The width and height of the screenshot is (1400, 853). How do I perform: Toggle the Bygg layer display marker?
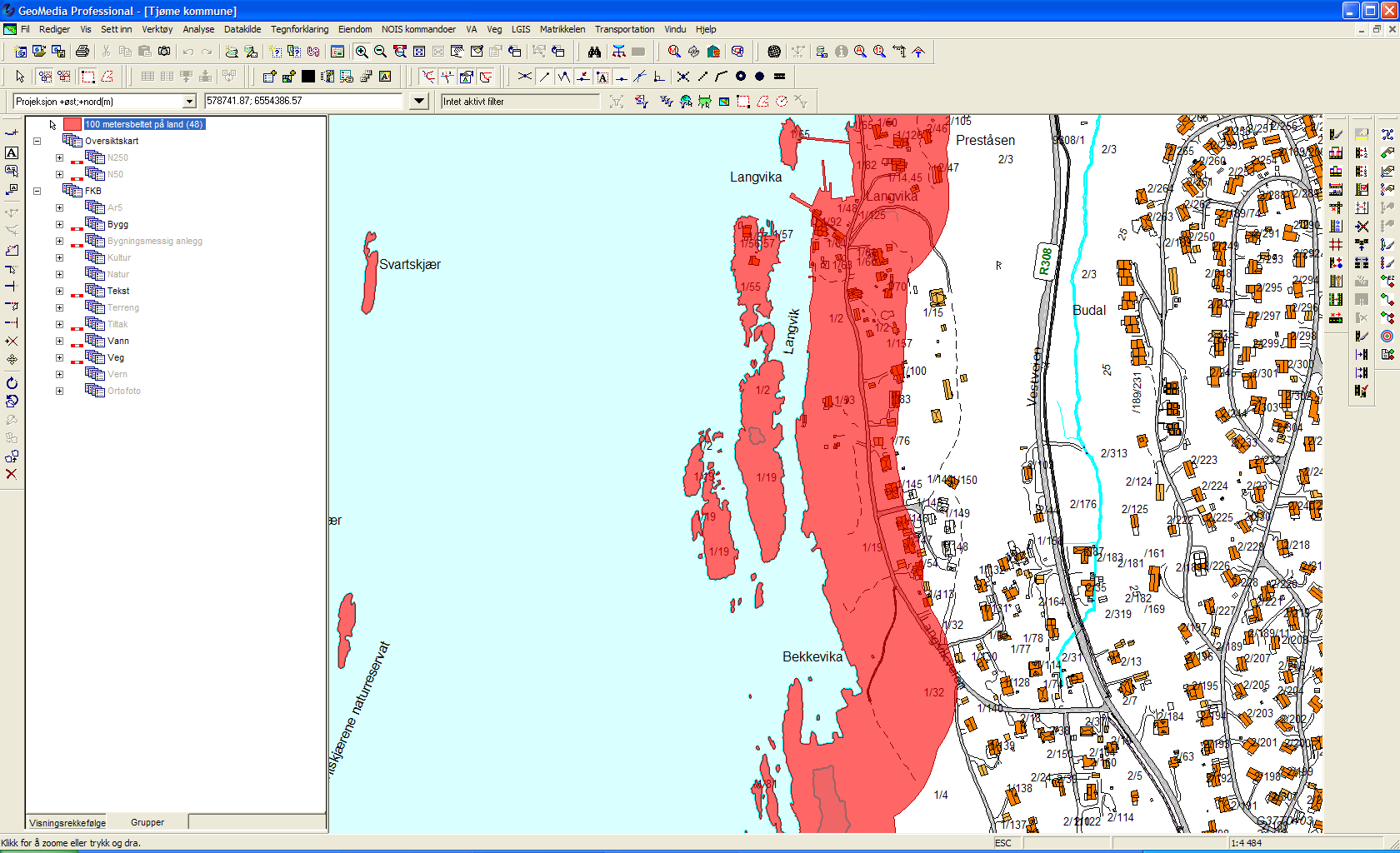coord(77,228)
